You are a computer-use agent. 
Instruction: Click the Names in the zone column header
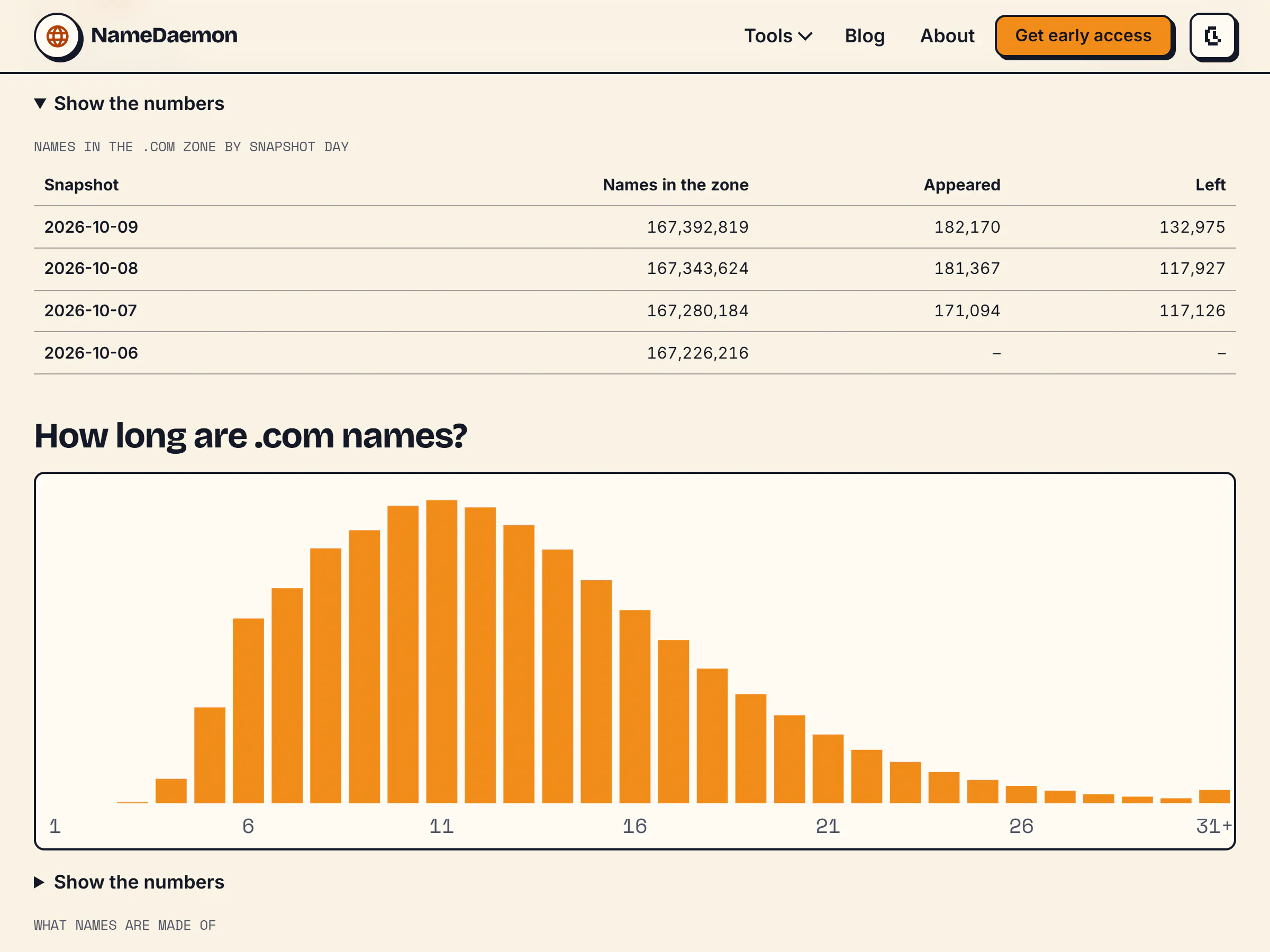pyautogui.click(x=675, y=185)
